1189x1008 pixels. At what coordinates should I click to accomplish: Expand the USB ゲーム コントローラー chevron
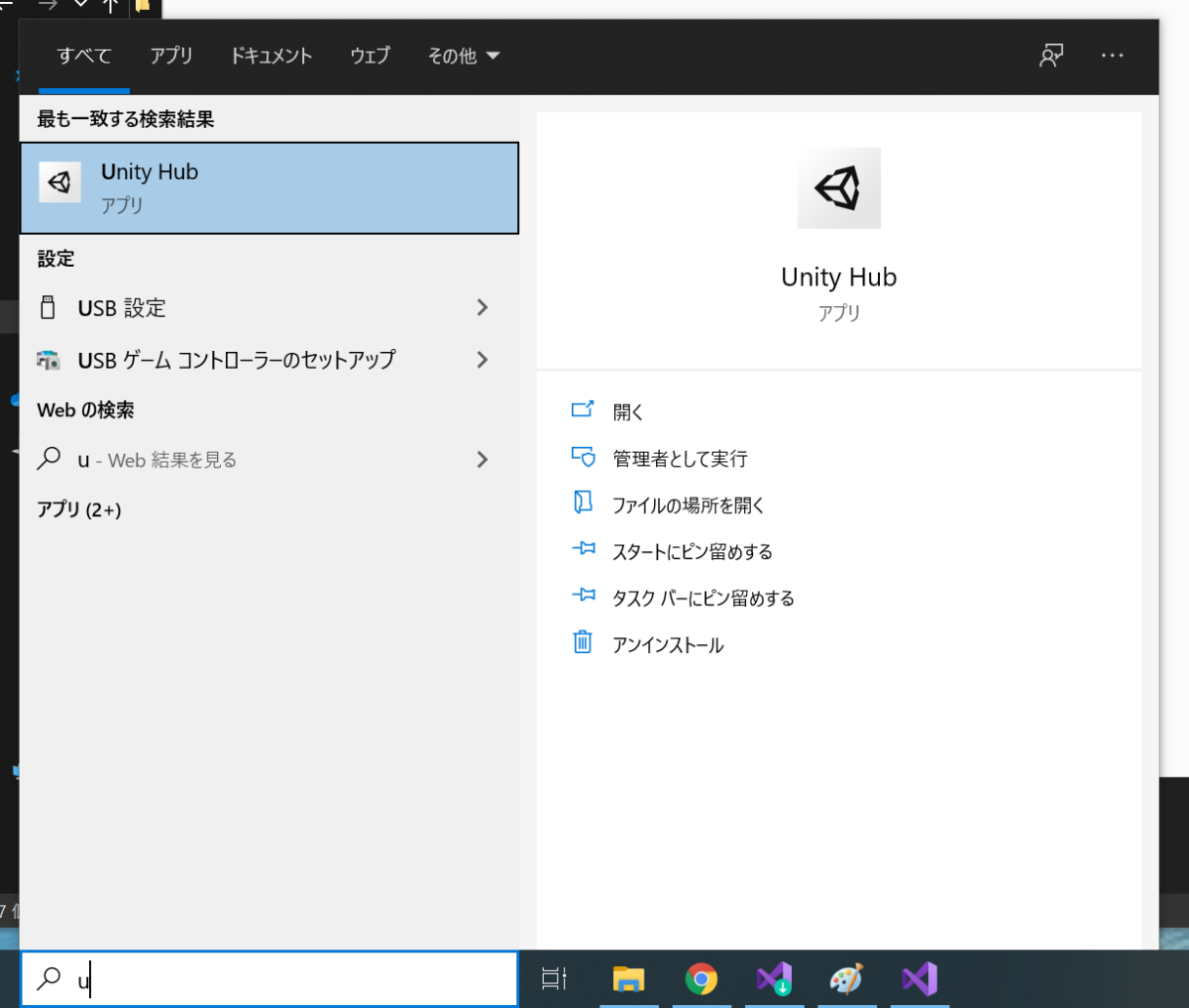point(483,359)
